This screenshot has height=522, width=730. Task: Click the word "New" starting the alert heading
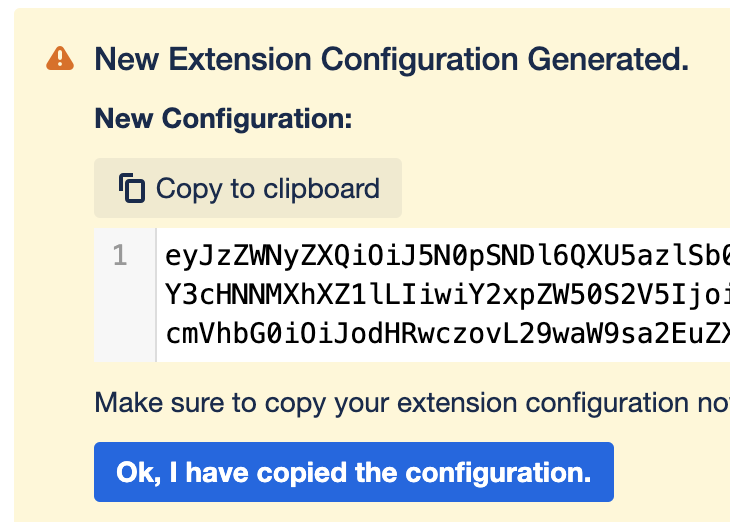pyautogui.click(x=127, y=59)
